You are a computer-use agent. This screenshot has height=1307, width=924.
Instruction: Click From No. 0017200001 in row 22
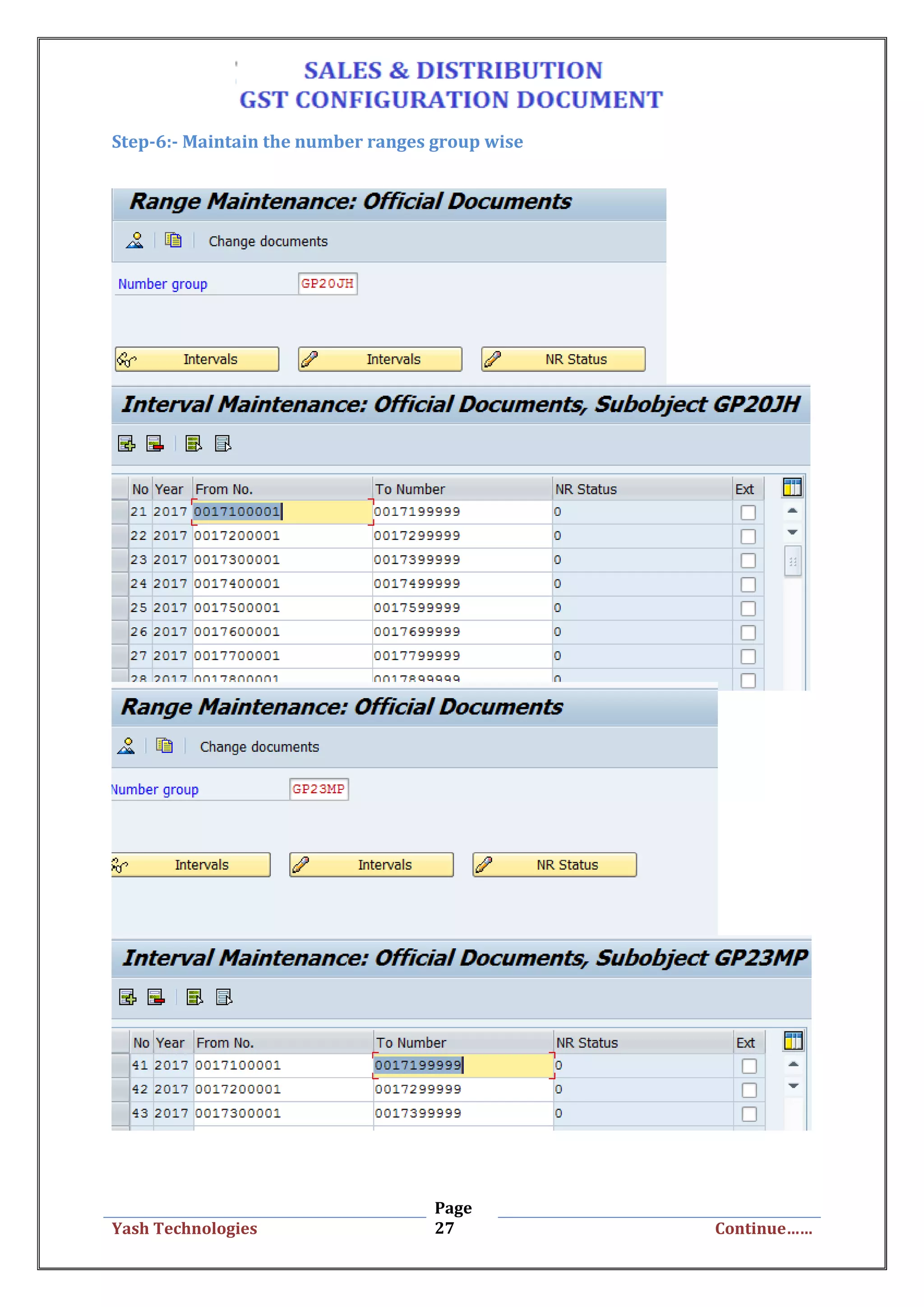pyautogui.click(x=282, y=536)
